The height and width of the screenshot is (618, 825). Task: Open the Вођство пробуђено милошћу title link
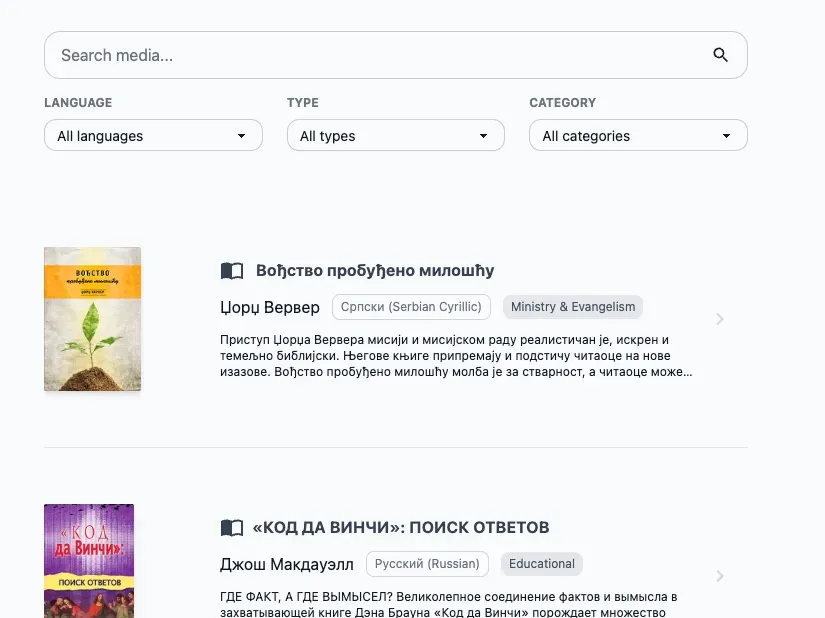click(374, 270)
